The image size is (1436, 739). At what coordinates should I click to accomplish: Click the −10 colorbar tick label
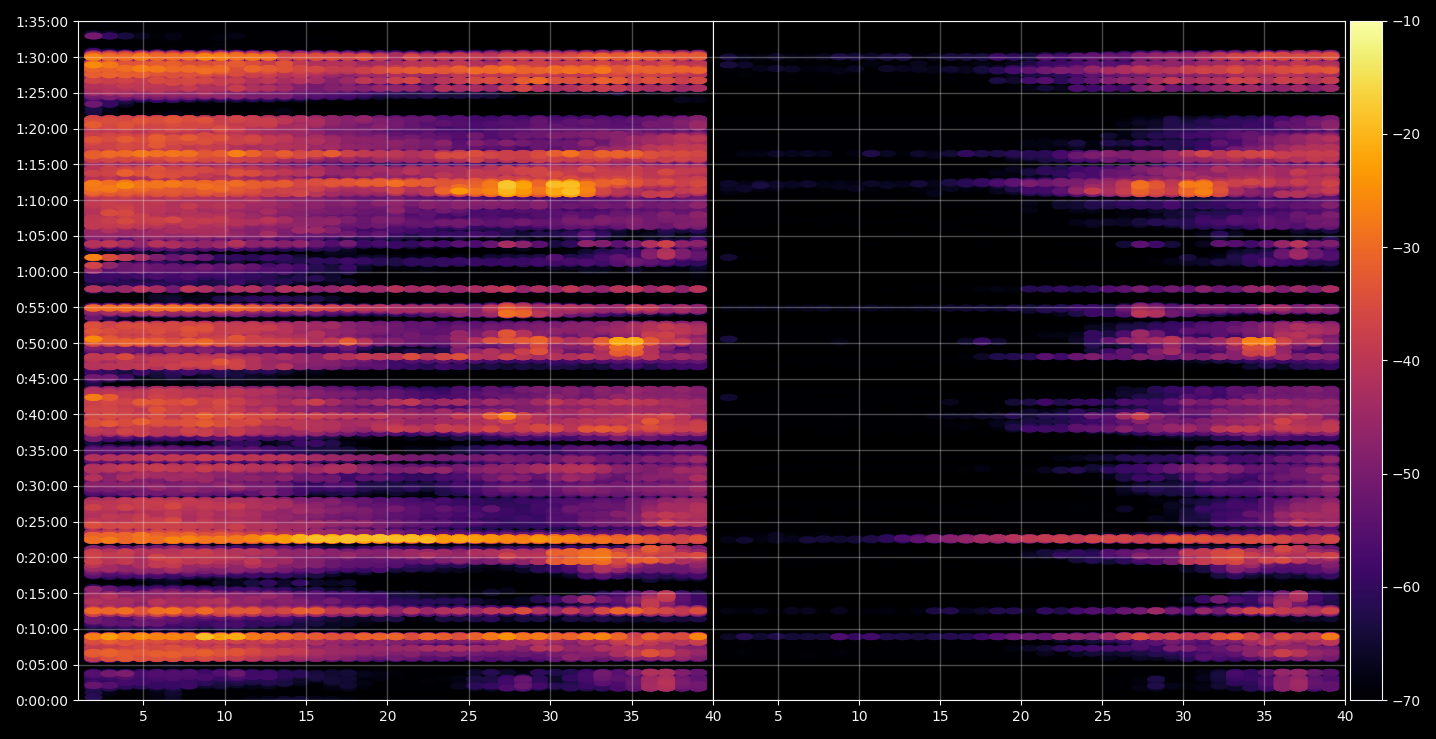tap(1406, 22)
